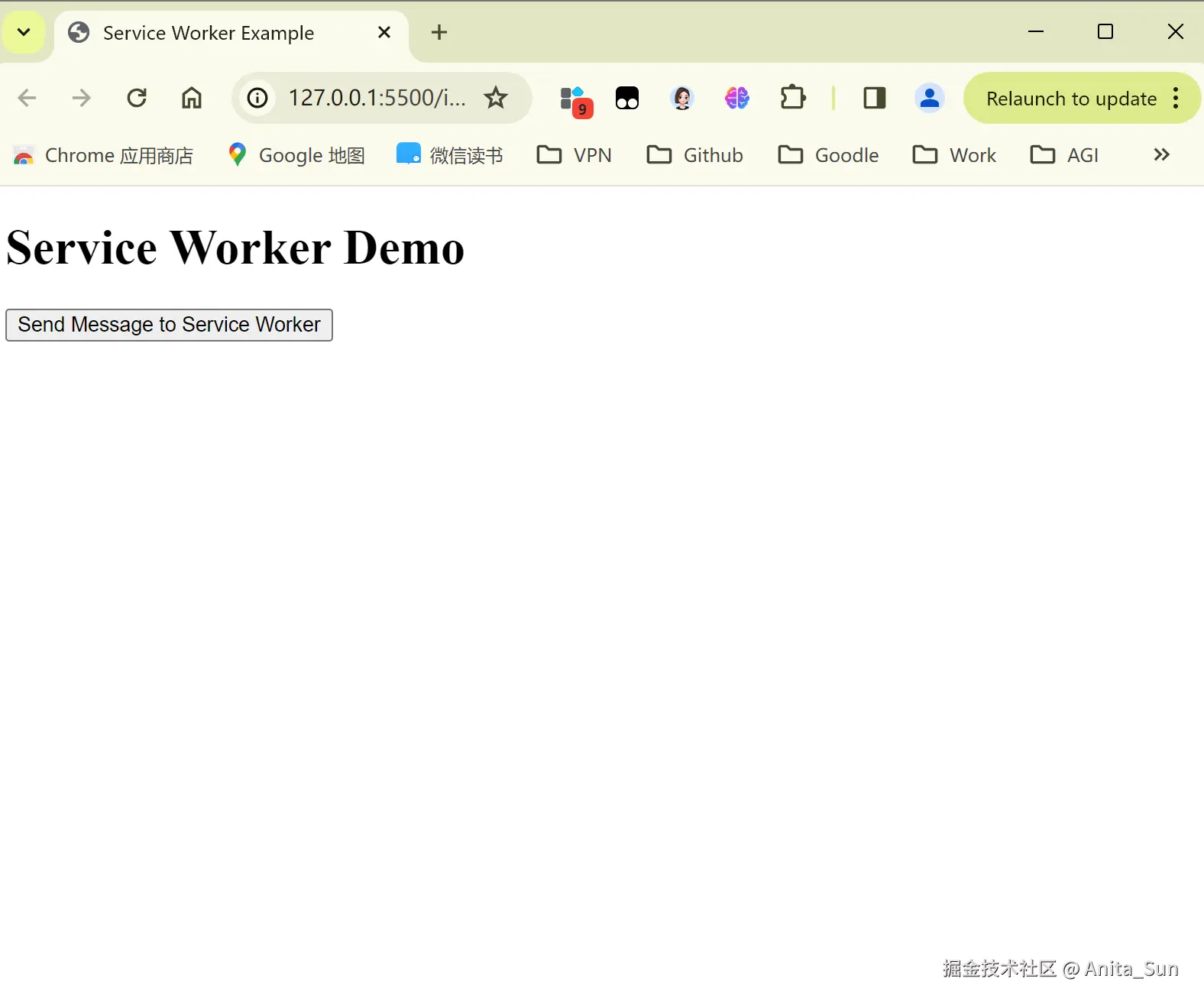Viewport: 1204px width, 1004px height.
Task: Focus the address bar URL 127.0.0.1:5500
Action: click(377, 98)
